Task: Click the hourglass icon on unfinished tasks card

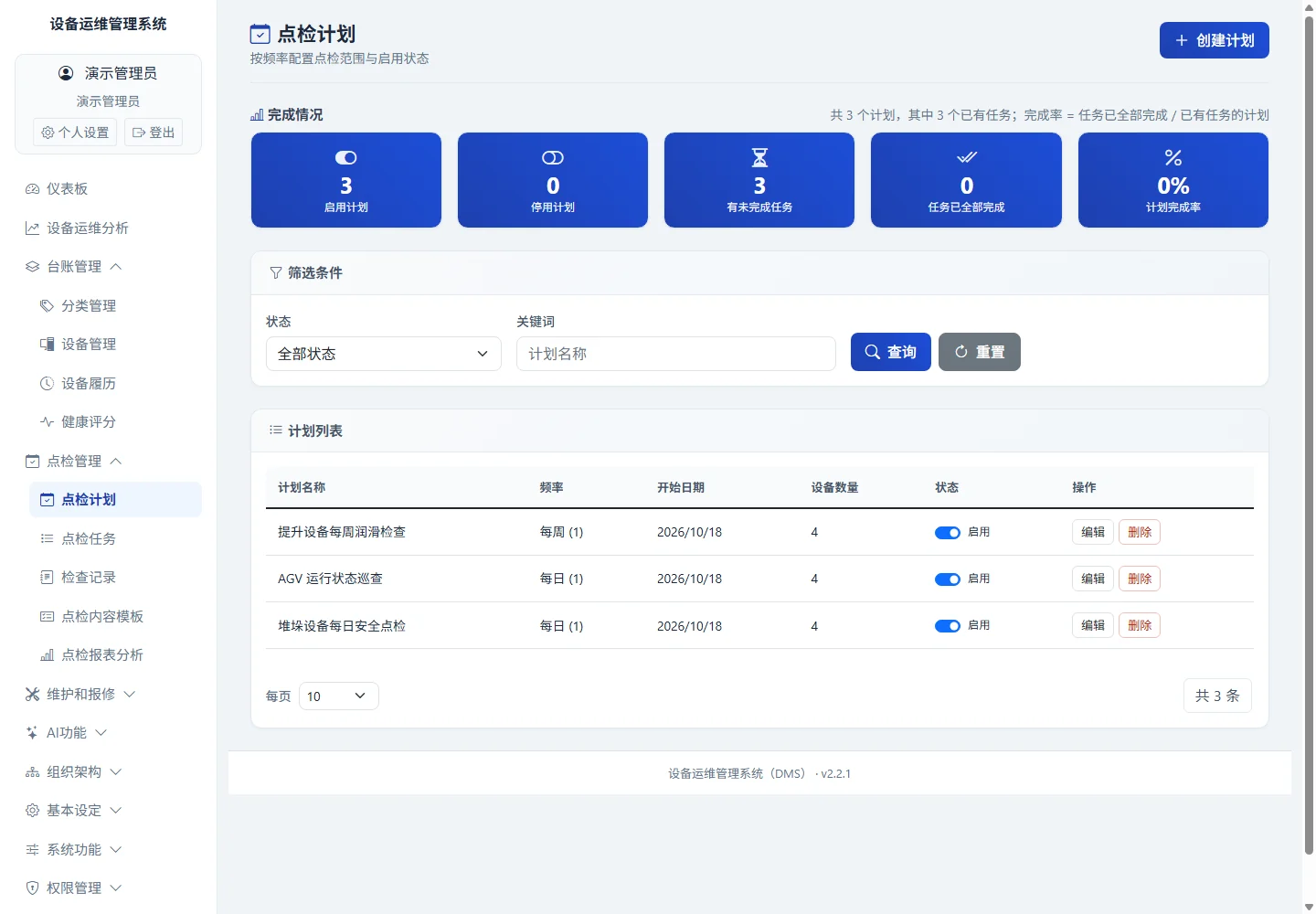Action: coord(759,158)
